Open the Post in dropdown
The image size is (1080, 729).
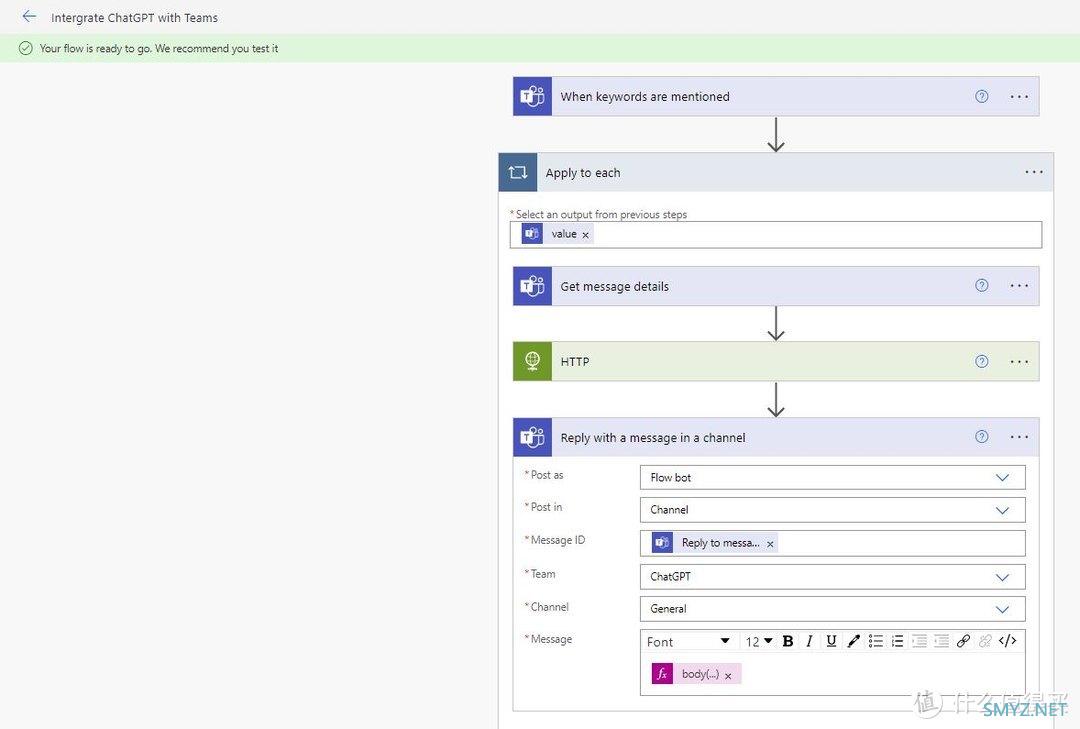tap(832, 510)
